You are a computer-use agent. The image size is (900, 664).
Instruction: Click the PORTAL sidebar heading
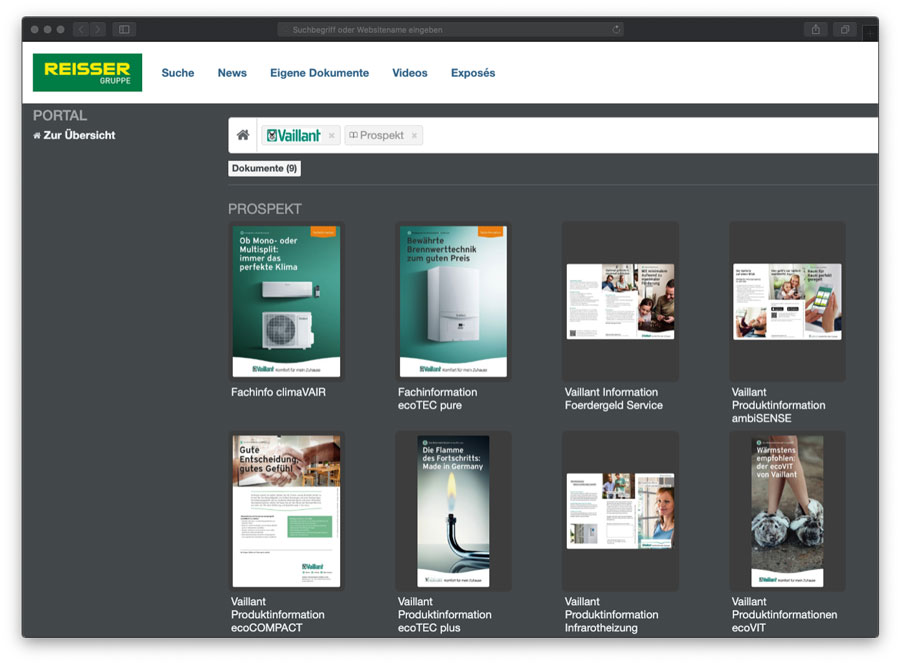60,115
